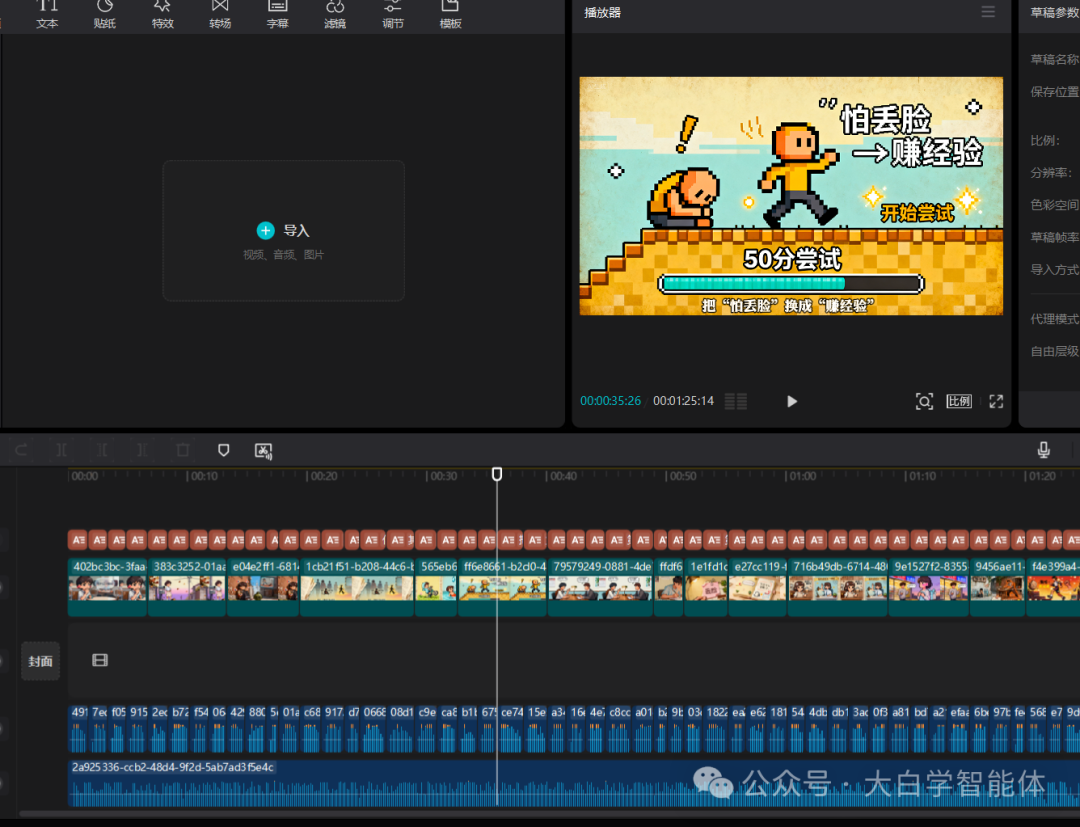Screen dimensions: 1080x827
Task: Click the current timecode 00:00:35:26
Action: click(x=610, y=401)
